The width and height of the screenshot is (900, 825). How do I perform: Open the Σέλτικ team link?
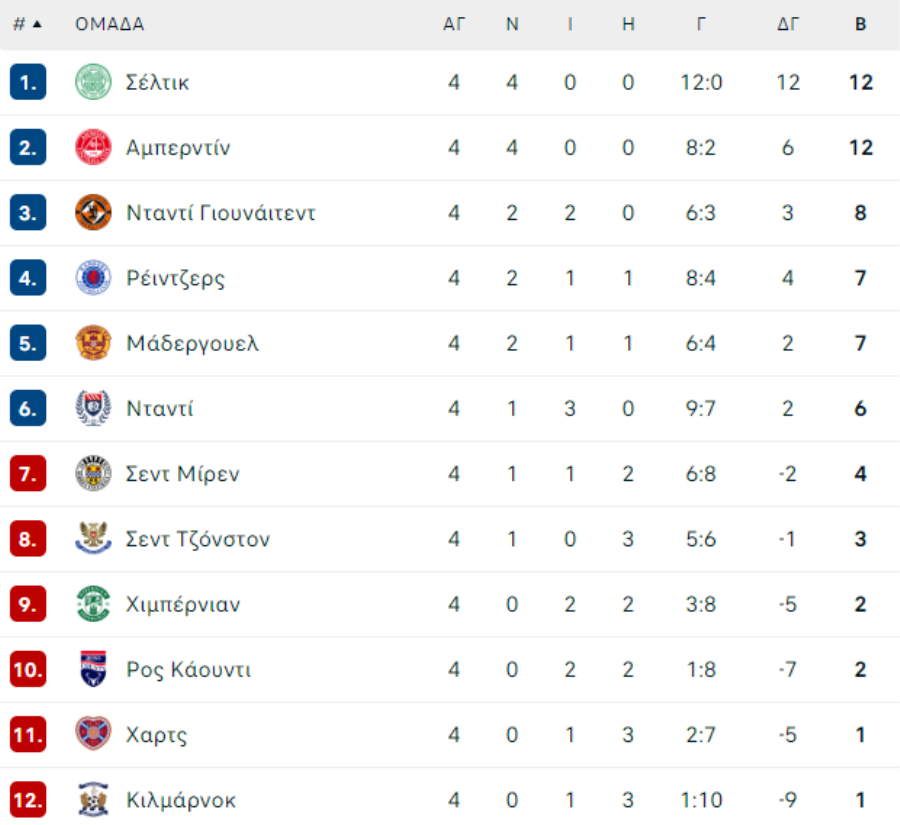coord(157,83)
